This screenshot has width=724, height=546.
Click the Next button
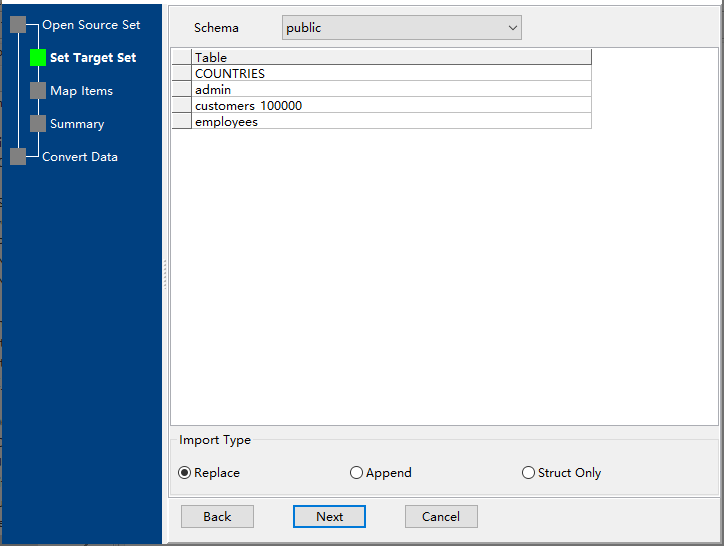click(x=329, y=517)
